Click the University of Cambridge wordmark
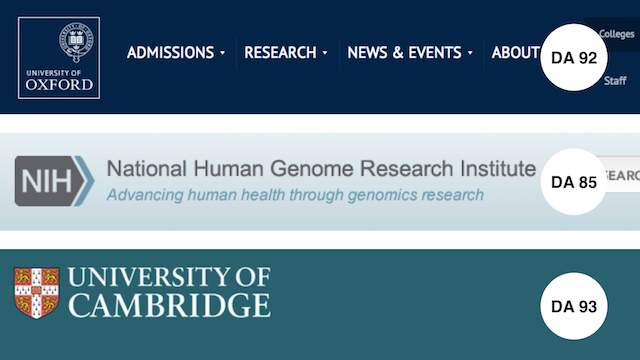 169,292
